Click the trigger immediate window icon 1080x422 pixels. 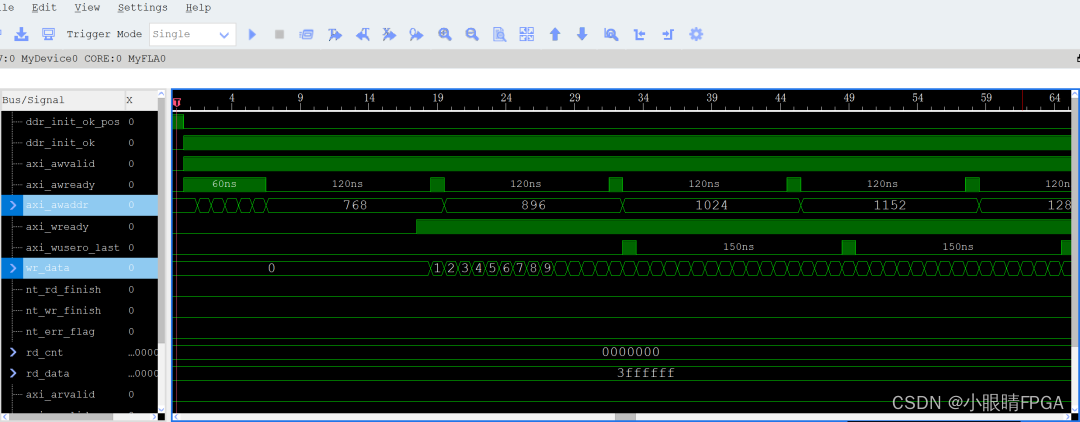307,34
